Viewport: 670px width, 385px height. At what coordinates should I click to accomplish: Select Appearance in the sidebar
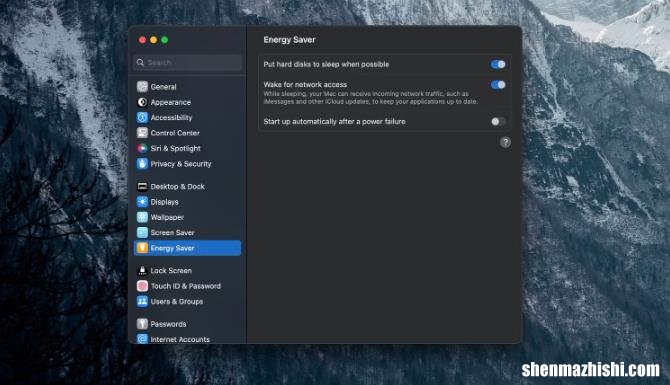[x=170, y=103]
